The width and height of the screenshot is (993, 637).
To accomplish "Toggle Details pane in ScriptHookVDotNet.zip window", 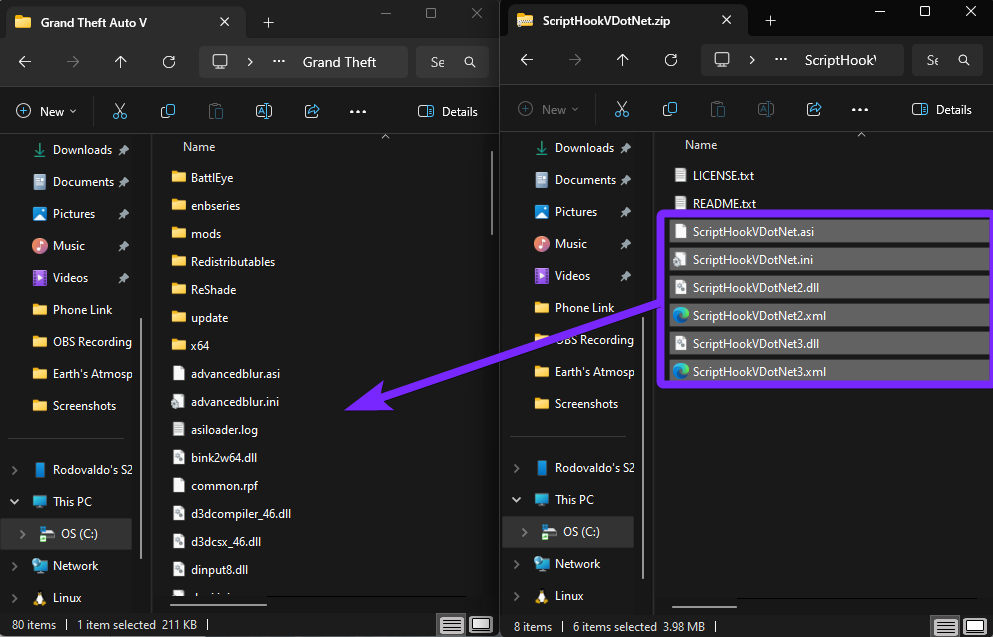I will tap(942, 110).
